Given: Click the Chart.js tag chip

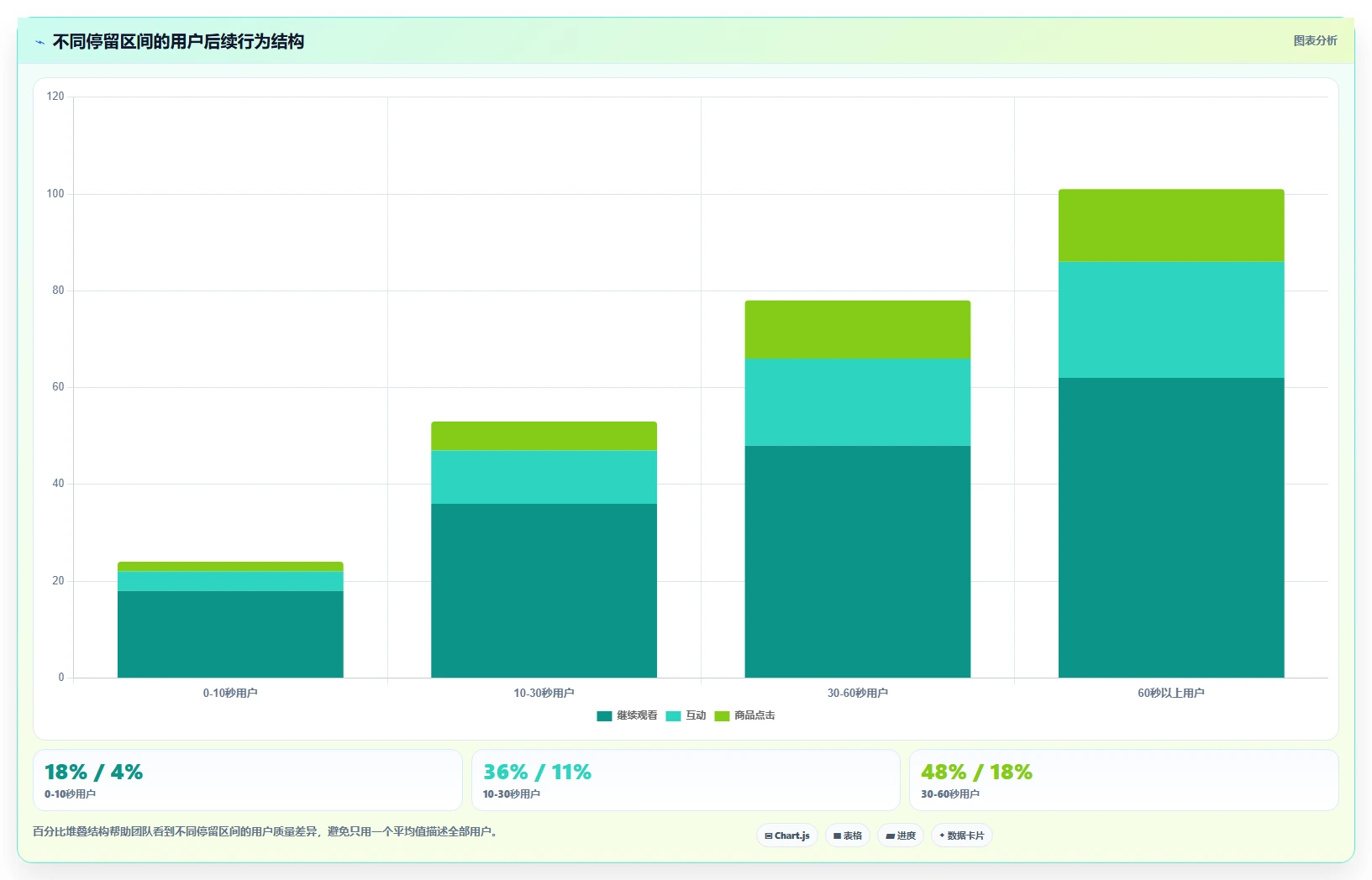Looking at the screenshot, I should [787, 835].
